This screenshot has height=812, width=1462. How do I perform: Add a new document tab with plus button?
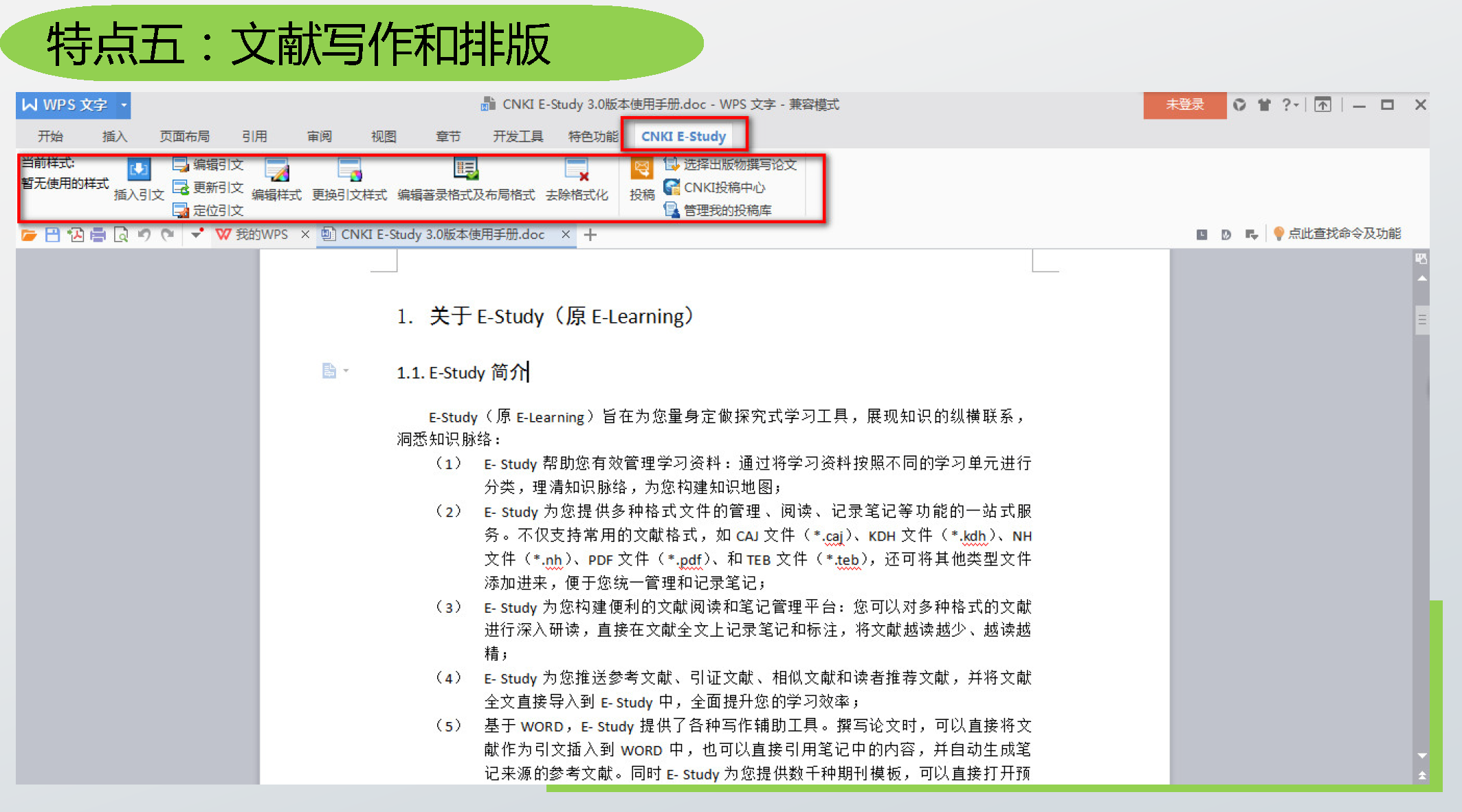tap(590, 235)
